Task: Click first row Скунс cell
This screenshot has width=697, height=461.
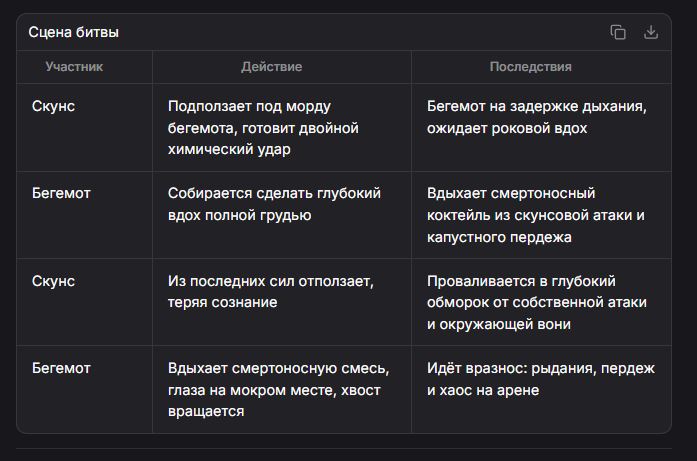Action: coord(84,128)
